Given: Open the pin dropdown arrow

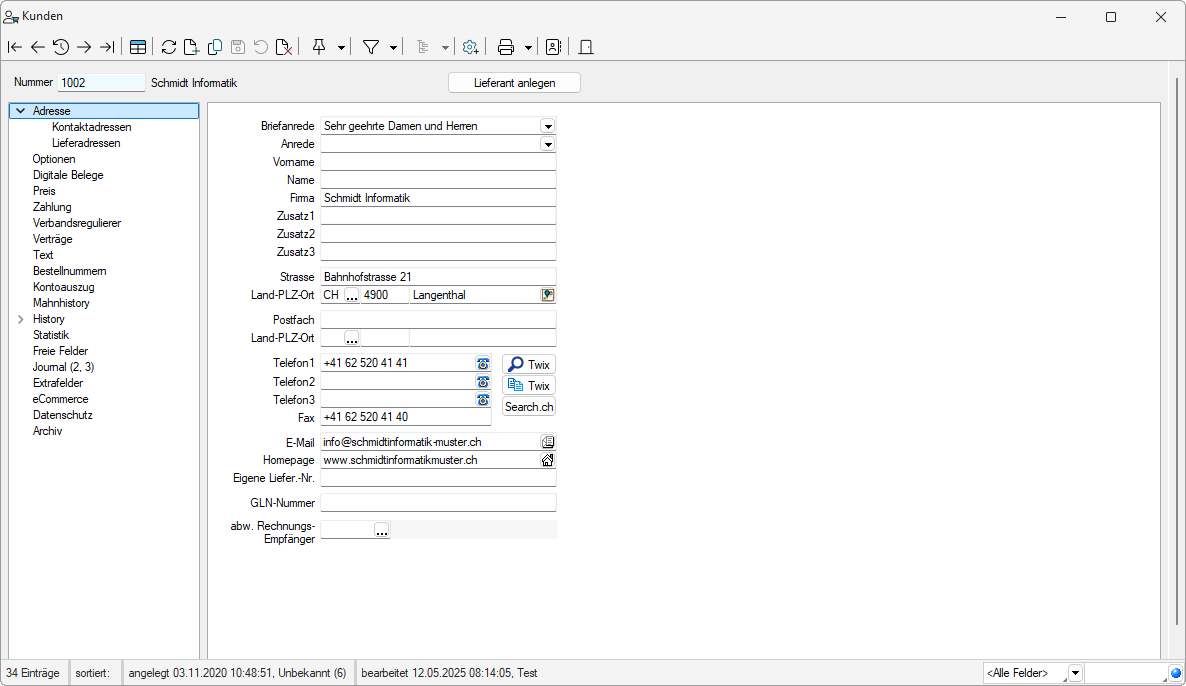Looking at the screenshot, I should point(341,48).
